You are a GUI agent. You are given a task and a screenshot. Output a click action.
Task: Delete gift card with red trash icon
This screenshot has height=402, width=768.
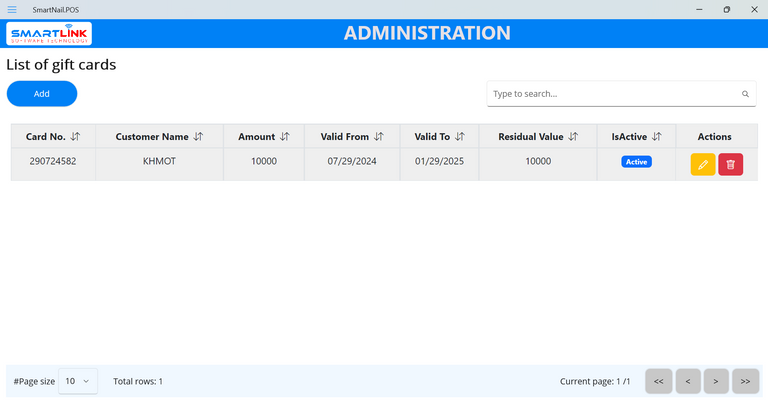(x=730, y=164)
